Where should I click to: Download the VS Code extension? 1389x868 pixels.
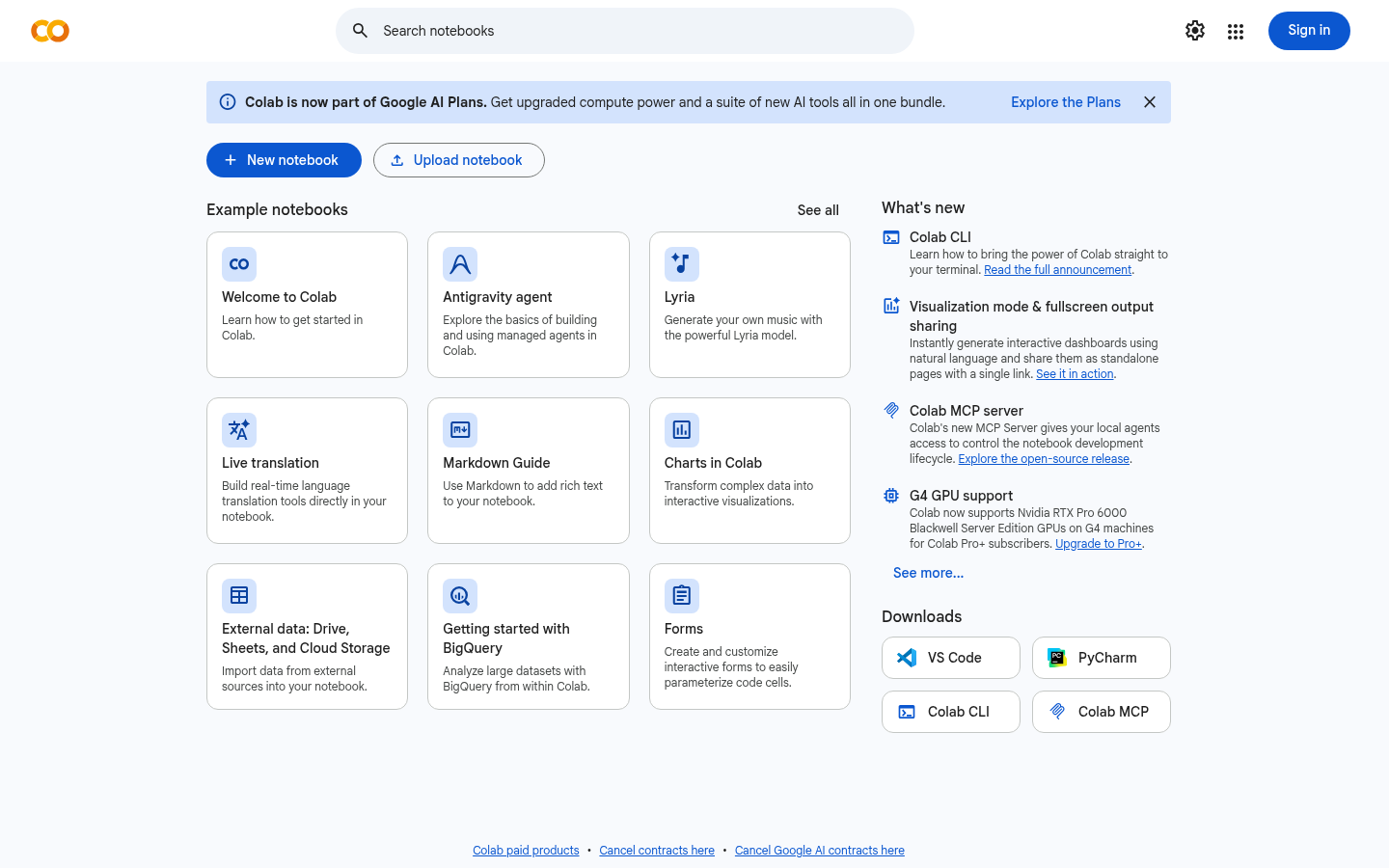point(951,658)
